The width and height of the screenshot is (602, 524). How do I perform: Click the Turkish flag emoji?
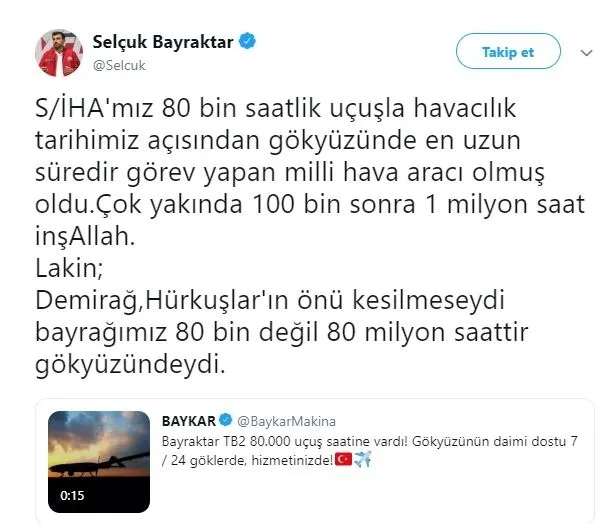click(x=343, y=459)
